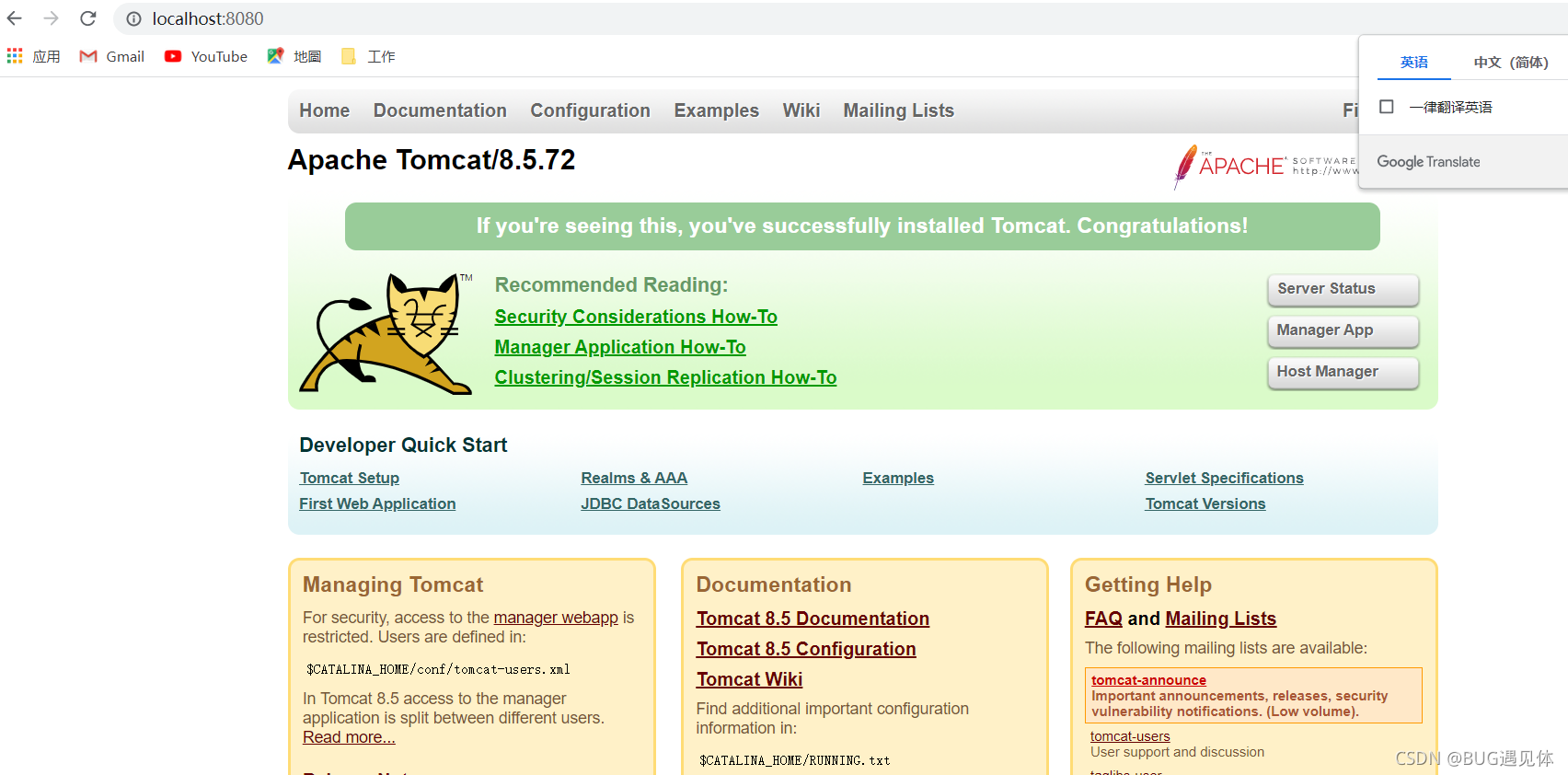Image resolution: width=1568 pixels, height=775 pixels.
Task: Enable the always translate English checkbox
Action: pyautogui.click(x=1387, y=107)
